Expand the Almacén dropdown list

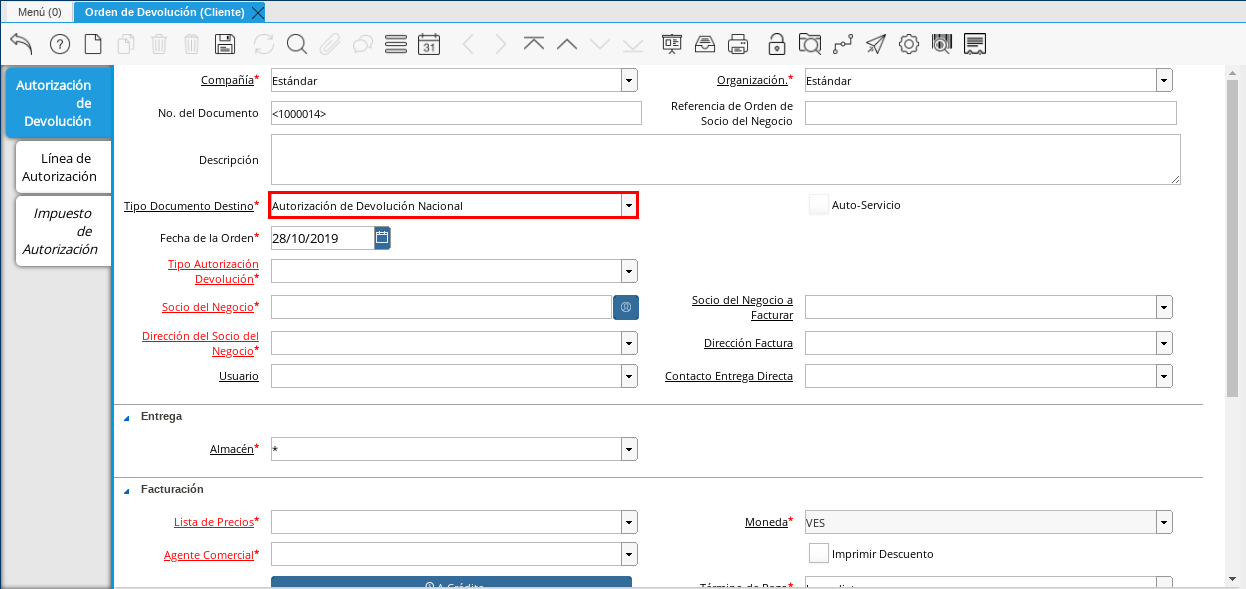[628, 450]
